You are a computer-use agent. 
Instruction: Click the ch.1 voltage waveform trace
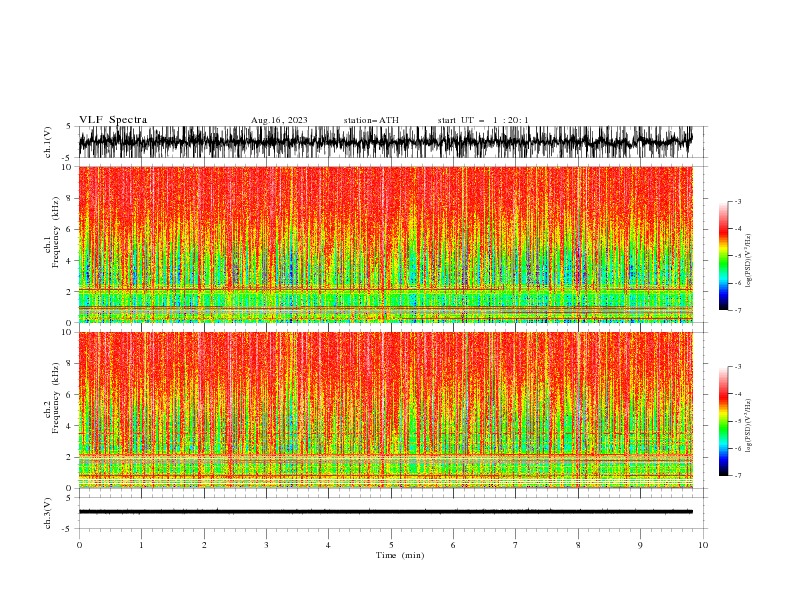[x=385, y=142]
